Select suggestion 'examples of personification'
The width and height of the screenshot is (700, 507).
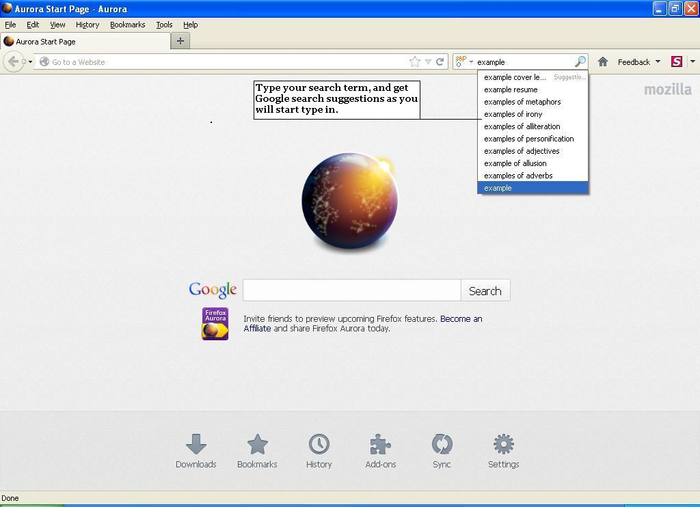coord(533,139)
